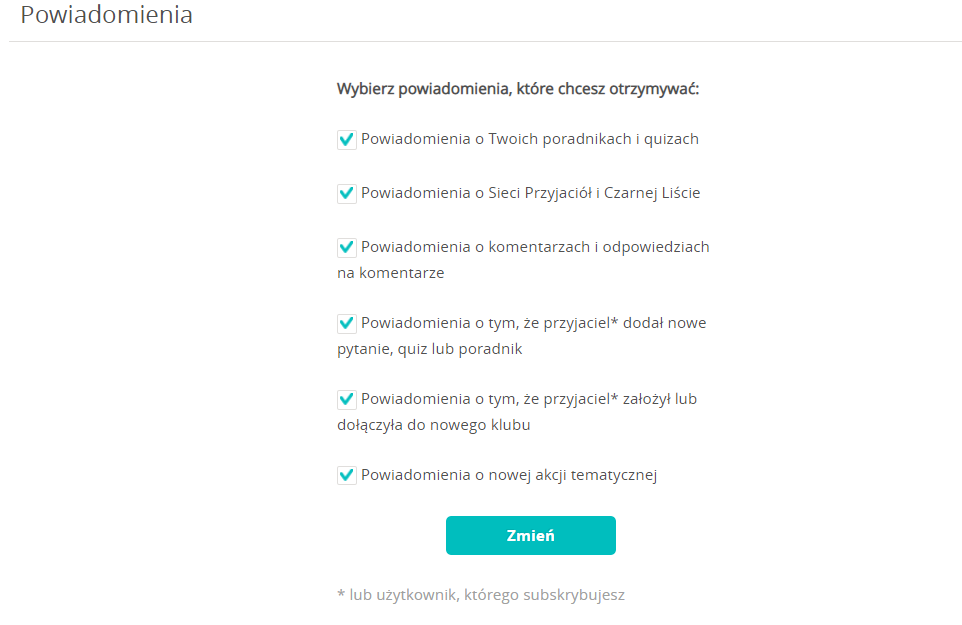The height and width of the screenshot is (625, 962).
Task: Click the Powiadomienia page heading
Action: 106,14
